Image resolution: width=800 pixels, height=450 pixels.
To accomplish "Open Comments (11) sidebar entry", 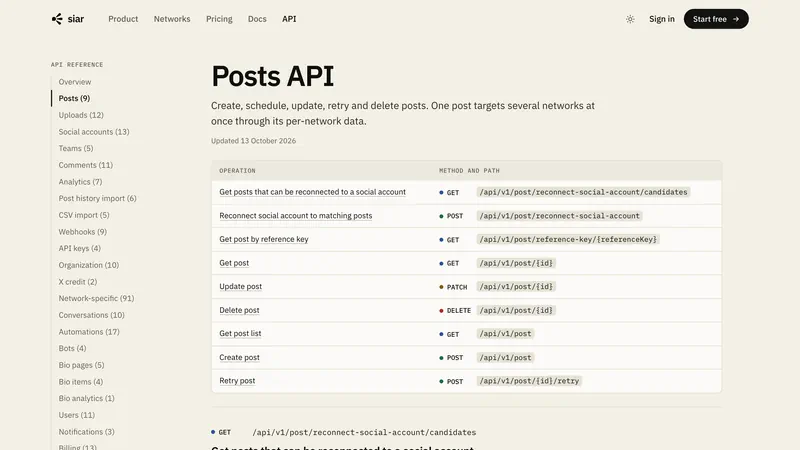I will (x=85, y=165).
